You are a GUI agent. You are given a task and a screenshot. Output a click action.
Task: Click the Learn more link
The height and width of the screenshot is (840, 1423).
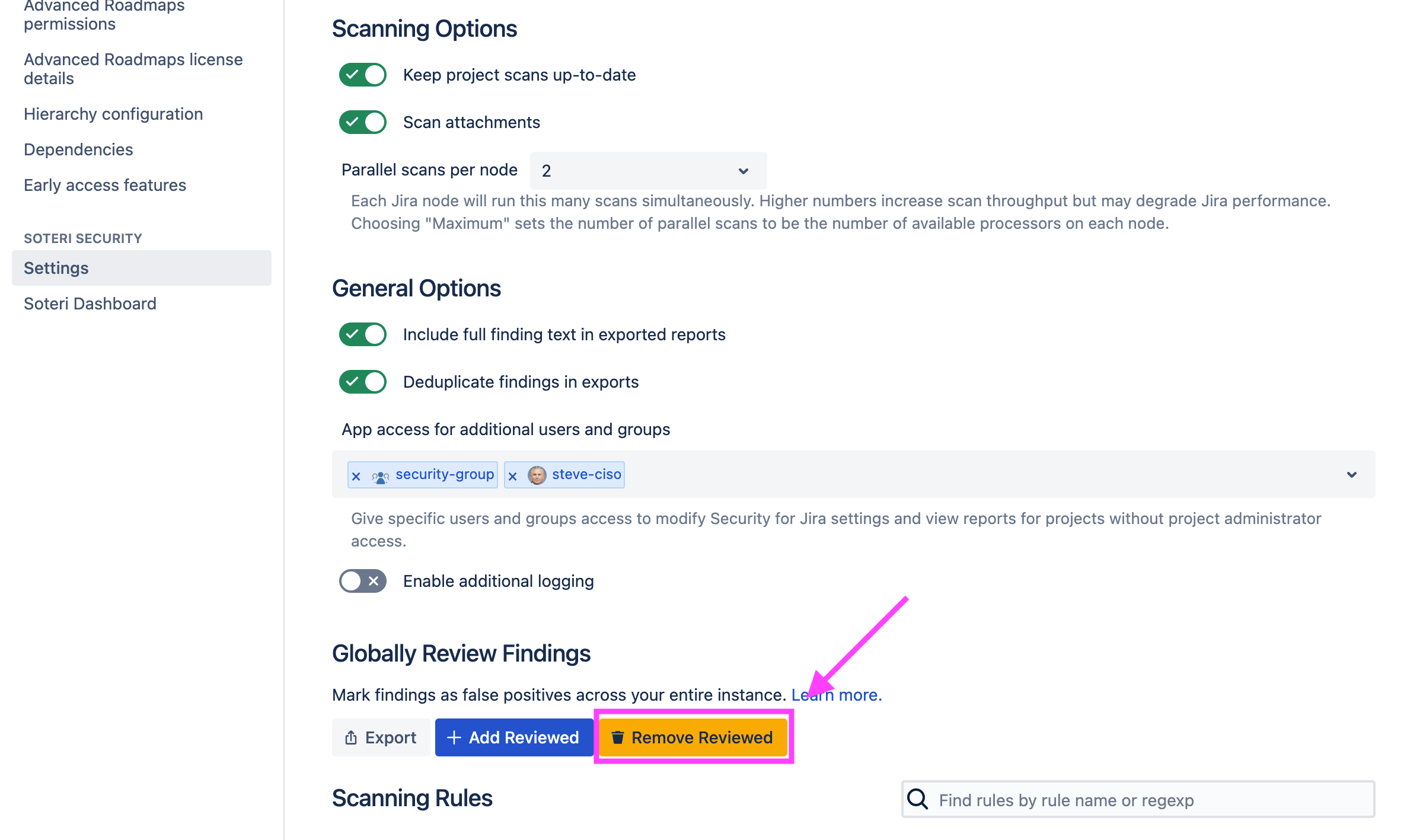(837, 694)
